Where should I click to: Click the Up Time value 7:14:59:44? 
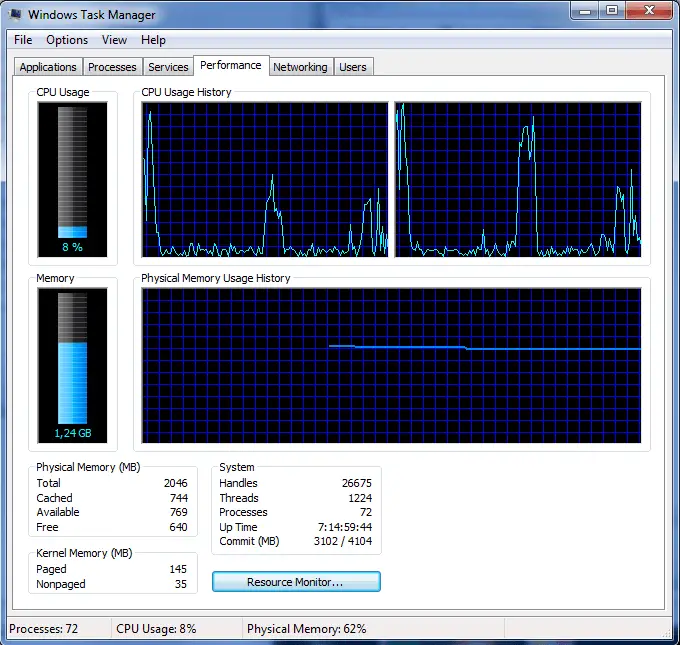point(345,527)
